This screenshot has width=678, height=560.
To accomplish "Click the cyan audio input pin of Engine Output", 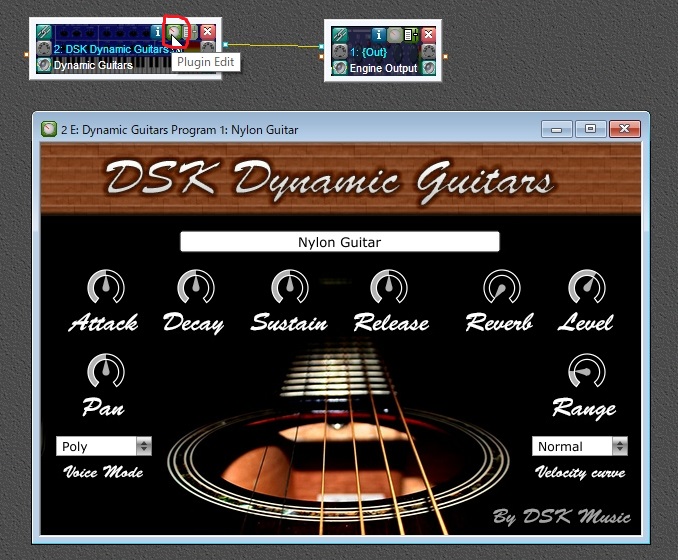I will (321, 46).
